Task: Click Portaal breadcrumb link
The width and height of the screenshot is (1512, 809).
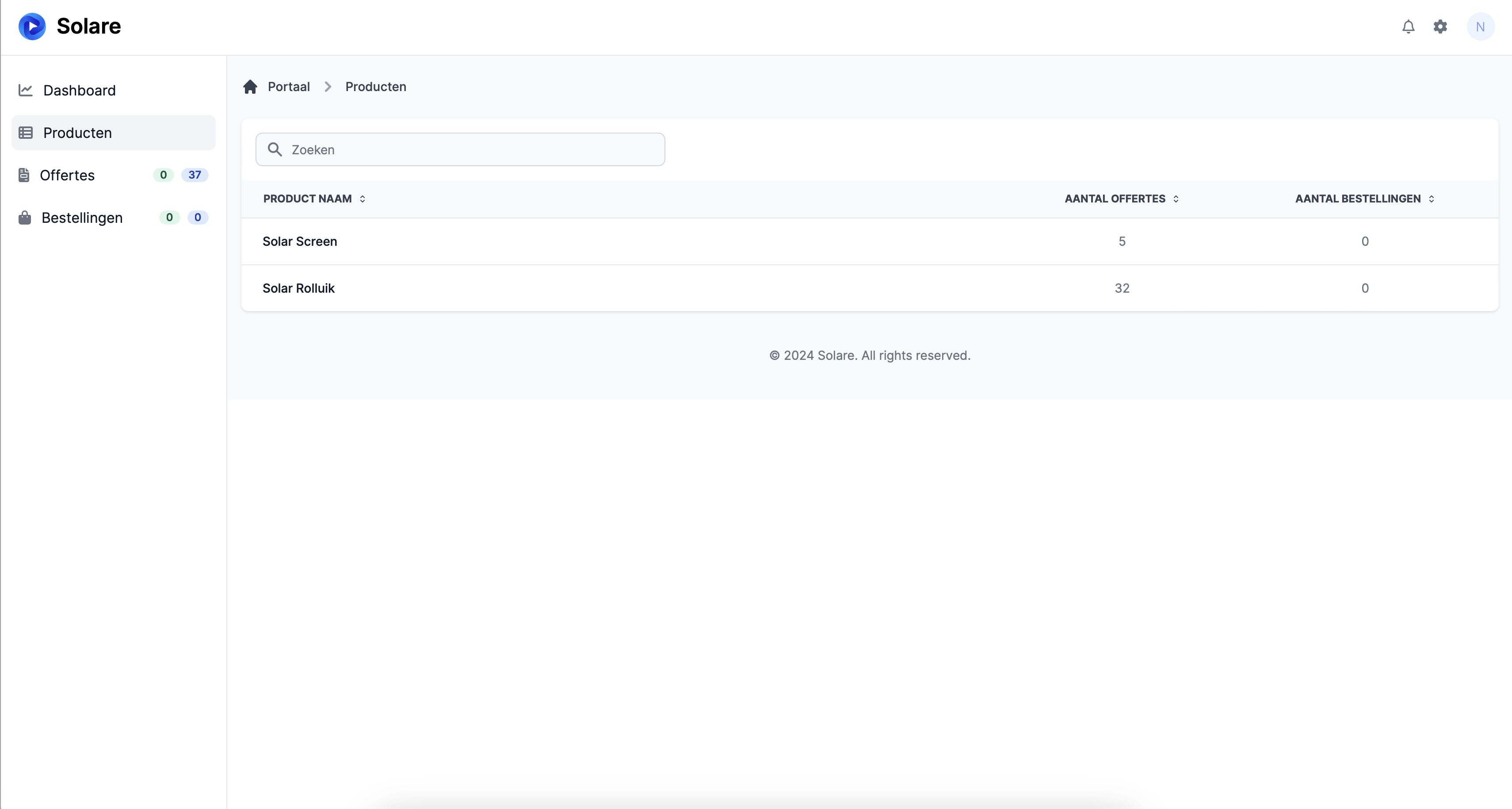Action: coord(289,87)
